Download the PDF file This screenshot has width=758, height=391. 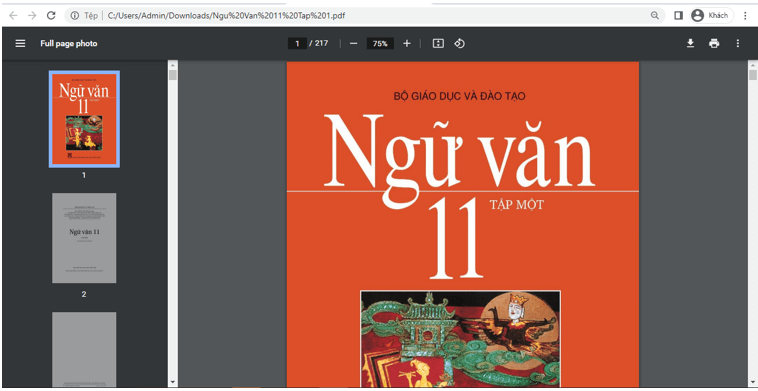(690, 43)
